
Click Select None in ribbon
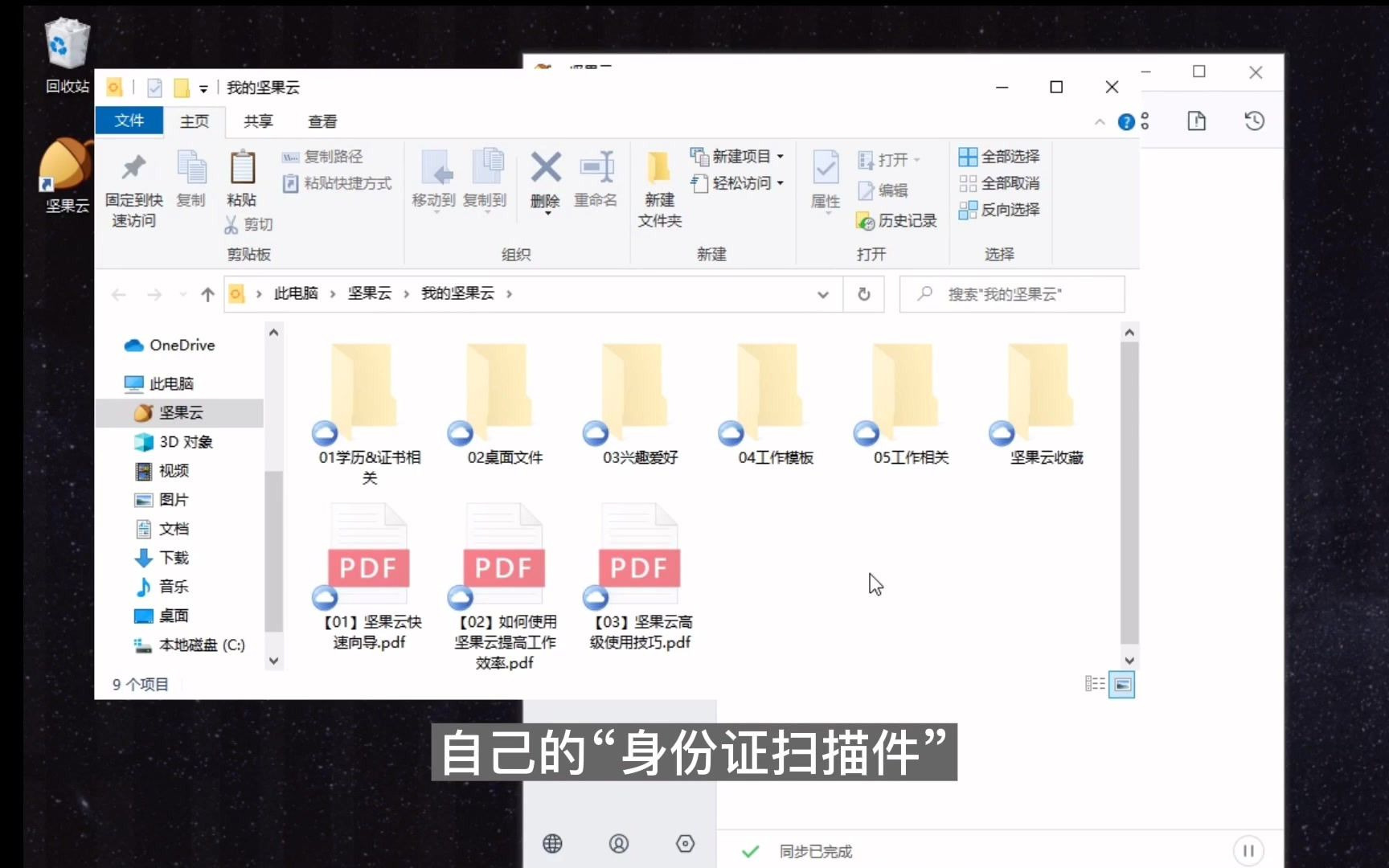pyautogui.click(x=999, y=183)
